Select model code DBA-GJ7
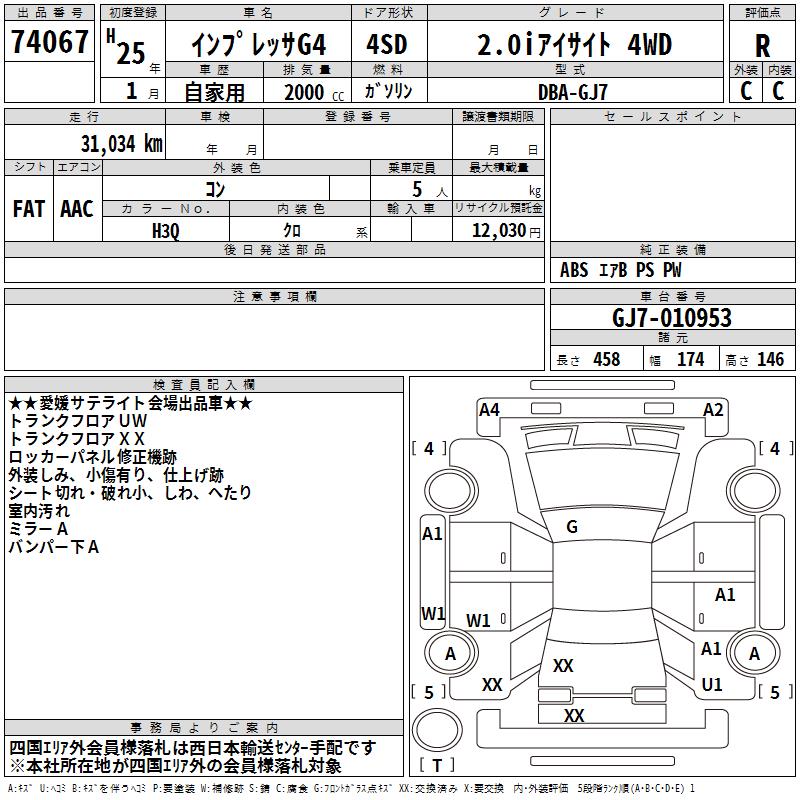This screenshot has height=800, width=800. click(x=572, y=92)
